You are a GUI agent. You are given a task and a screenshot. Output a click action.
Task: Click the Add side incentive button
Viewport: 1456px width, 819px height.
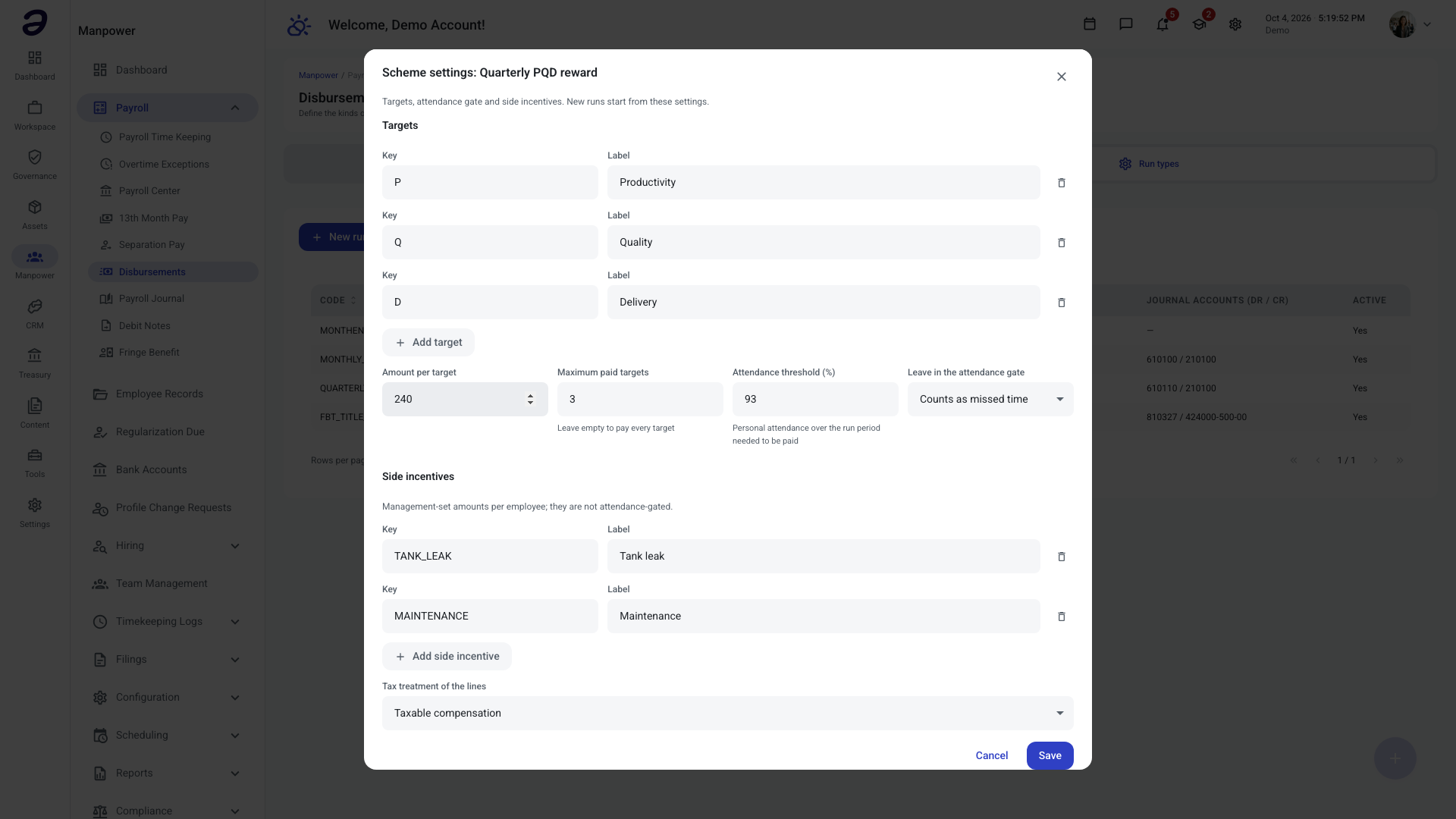[447, 657]
